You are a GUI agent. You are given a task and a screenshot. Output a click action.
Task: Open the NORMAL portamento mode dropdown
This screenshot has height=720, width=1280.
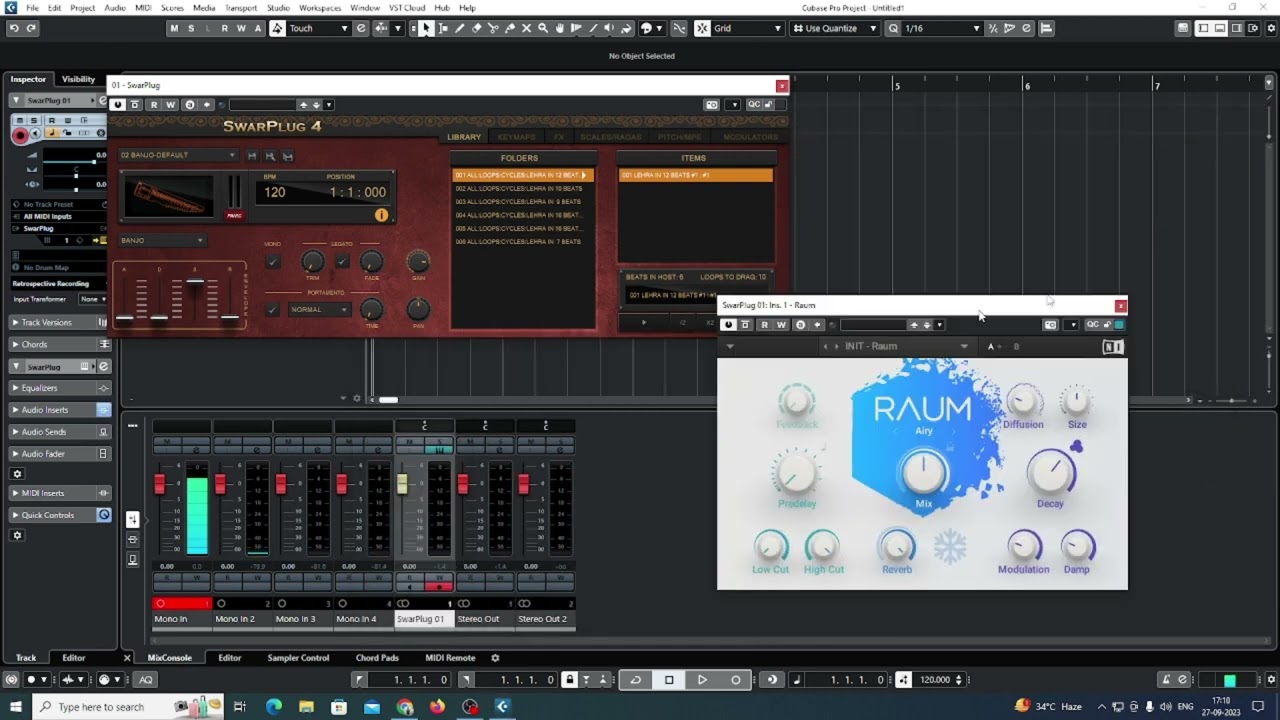coord(318,310)
